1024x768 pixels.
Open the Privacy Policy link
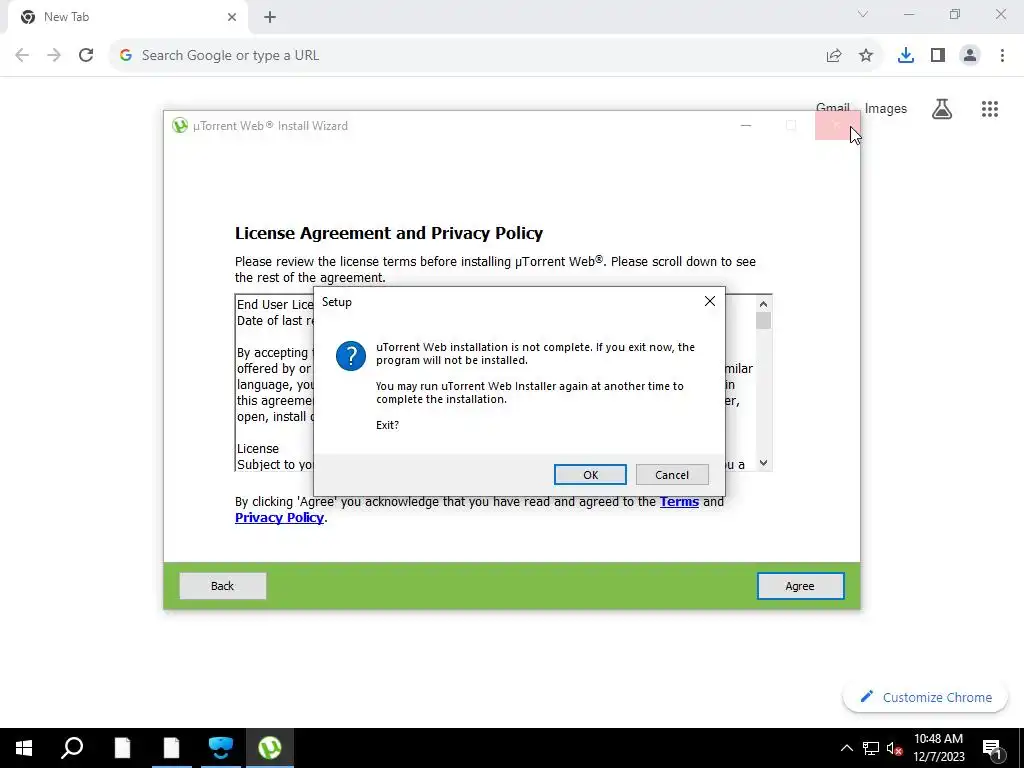pyautogui.click(x=279, y=518)
